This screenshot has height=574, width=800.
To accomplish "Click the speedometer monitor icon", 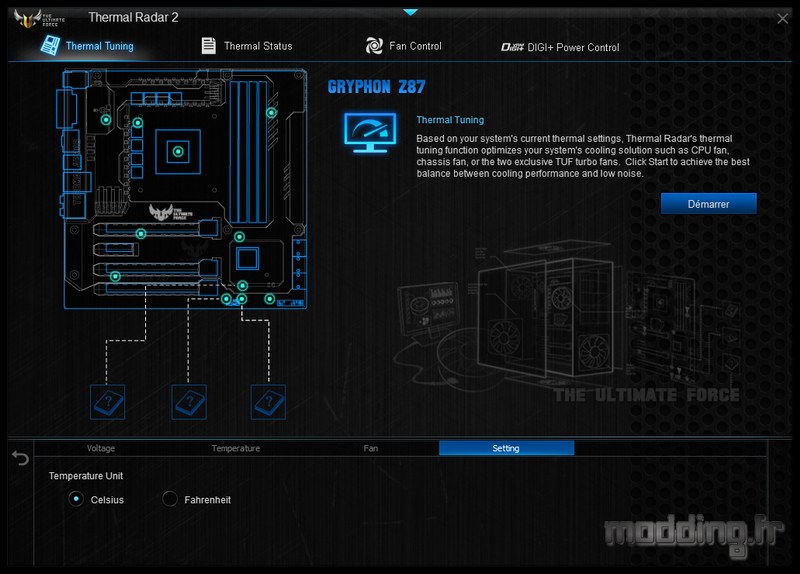I will pyautogui.click(x=370, y=133).
